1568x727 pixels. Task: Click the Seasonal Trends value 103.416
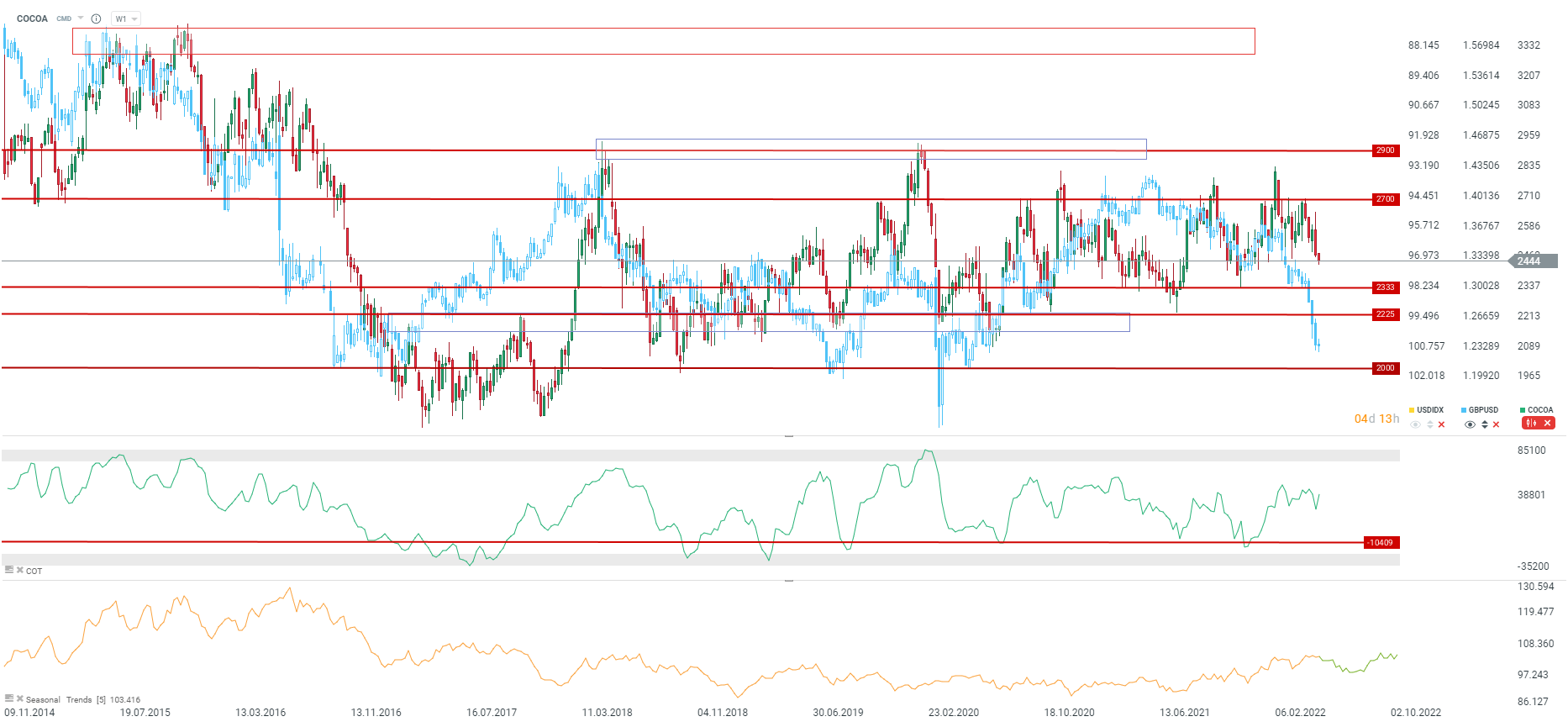point(125,699)
